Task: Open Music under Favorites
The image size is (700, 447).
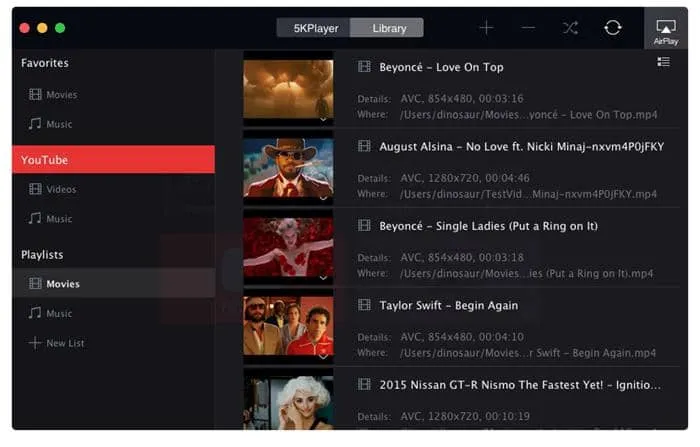Action: (x=50, y=124)
